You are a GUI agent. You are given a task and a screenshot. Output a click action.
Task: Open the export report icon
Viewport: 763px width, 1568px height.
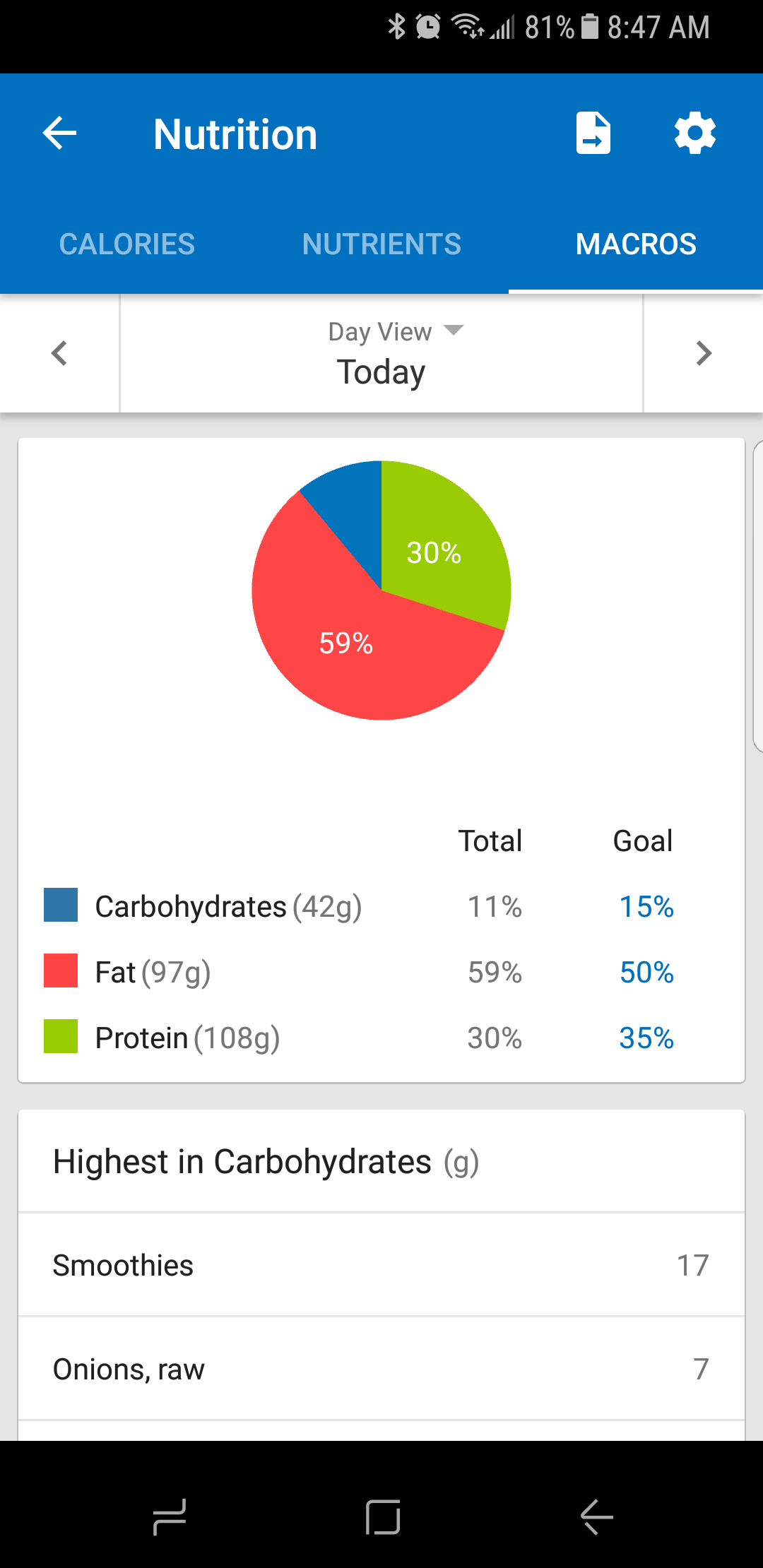(593, 133)
